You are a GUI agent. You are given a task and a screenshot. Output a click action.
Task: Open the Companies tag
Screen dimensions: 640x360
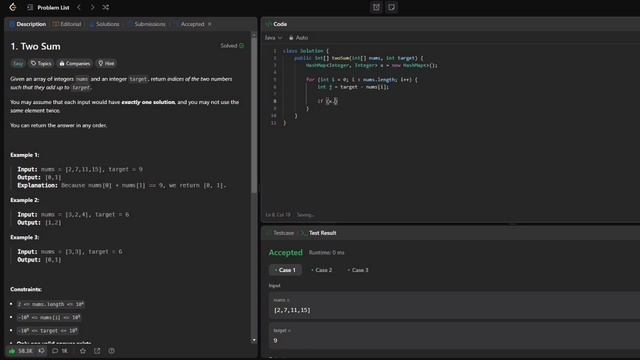(x=75, y=63)
